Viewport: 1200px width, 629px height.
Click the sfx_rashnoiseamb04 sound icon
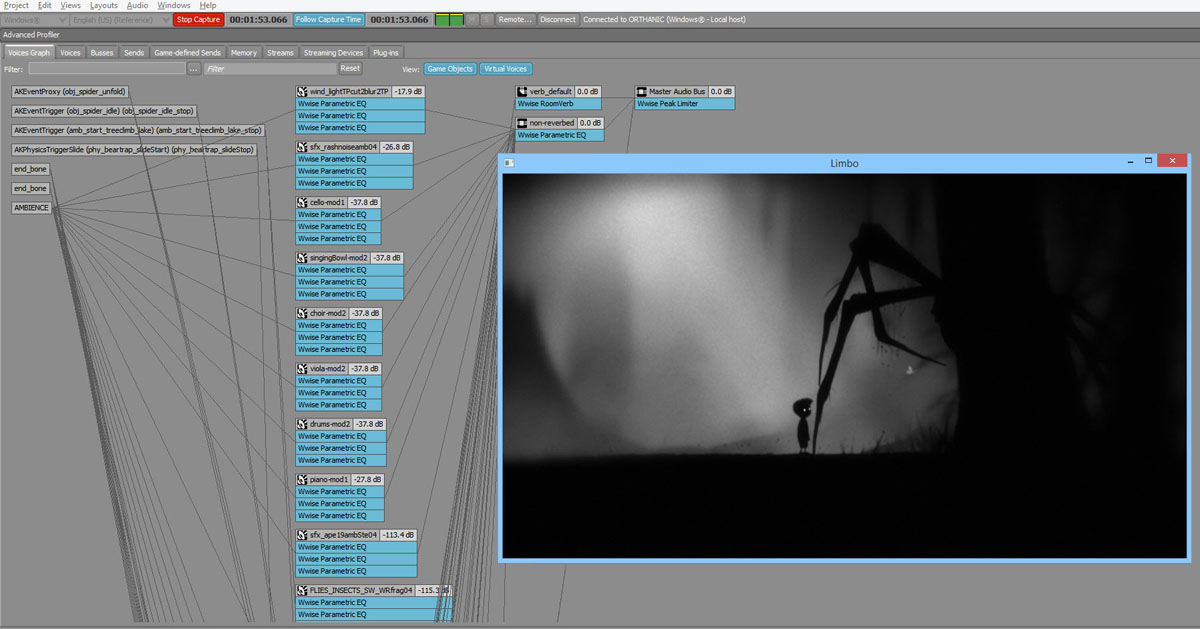[302, 147]
